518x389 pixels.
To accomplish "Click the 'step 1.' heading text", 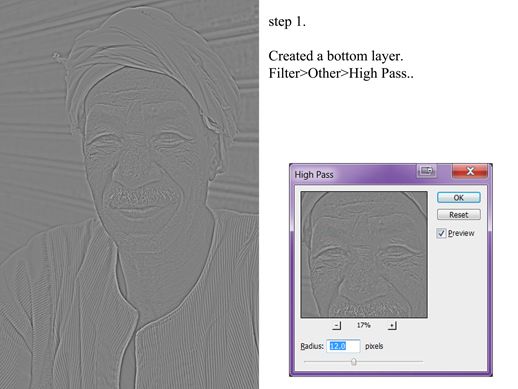I will (x=287, y=22).
